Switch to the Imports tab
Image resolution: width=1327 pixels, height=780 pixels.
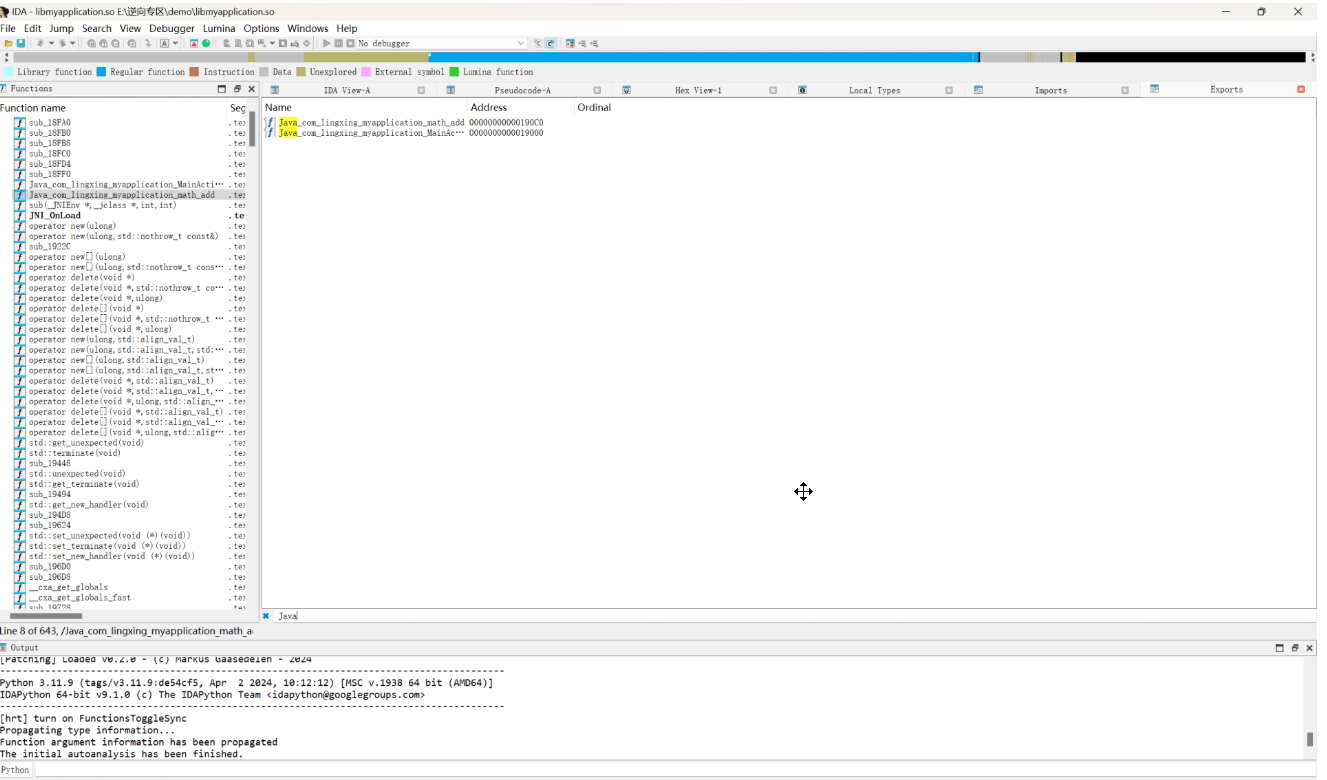[x=1050, y=90]
